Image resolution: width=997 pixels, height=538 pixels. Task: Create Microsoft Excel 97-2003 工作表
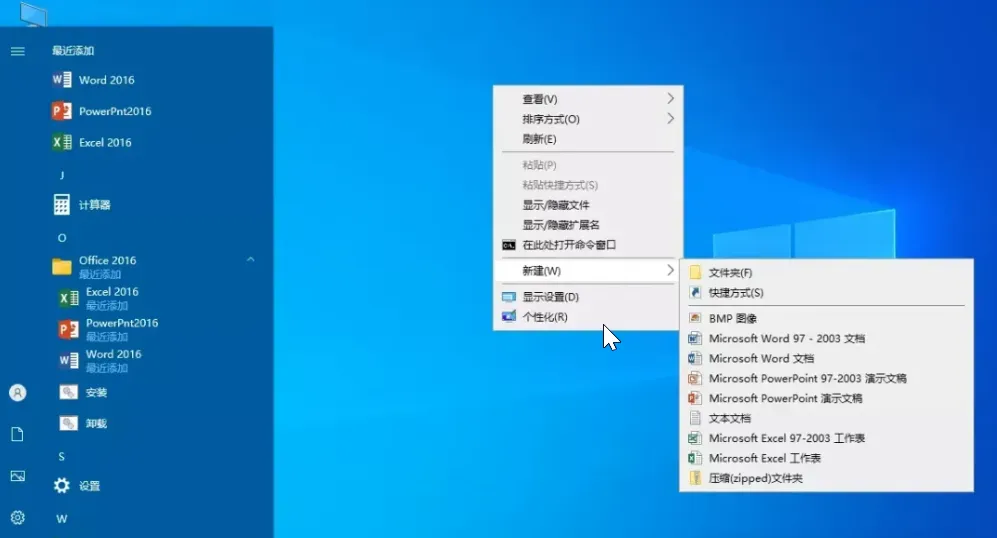(x=826, y=438)
